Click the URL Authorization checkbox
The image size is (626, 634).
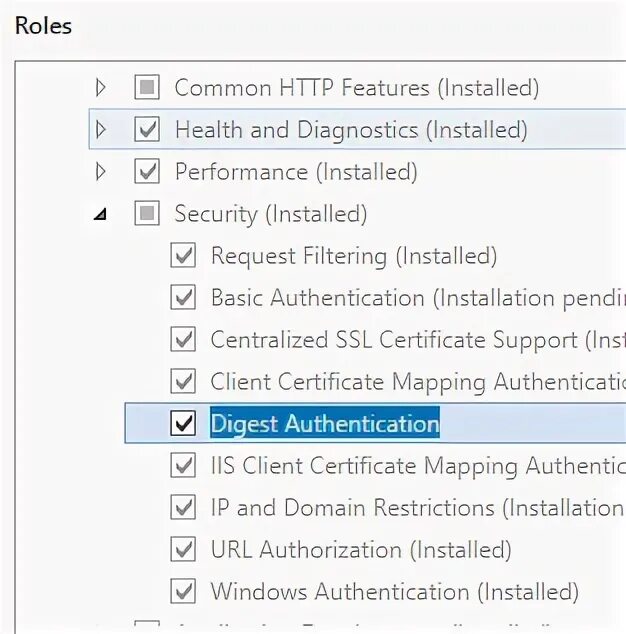coord(183,550)
